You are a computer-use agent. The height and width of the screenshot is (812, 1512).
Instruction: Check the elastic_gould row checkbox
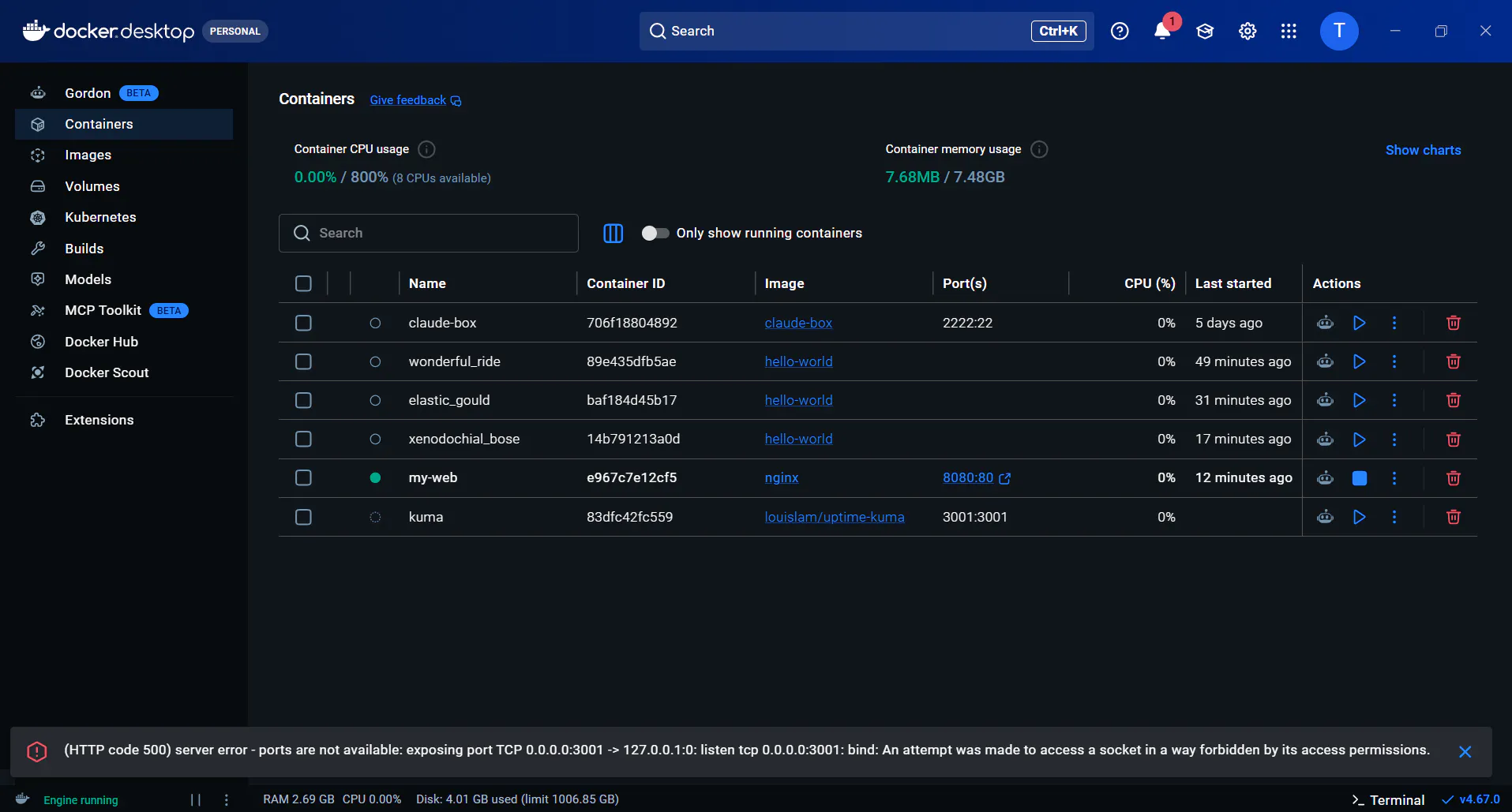(x=303, y=400)
